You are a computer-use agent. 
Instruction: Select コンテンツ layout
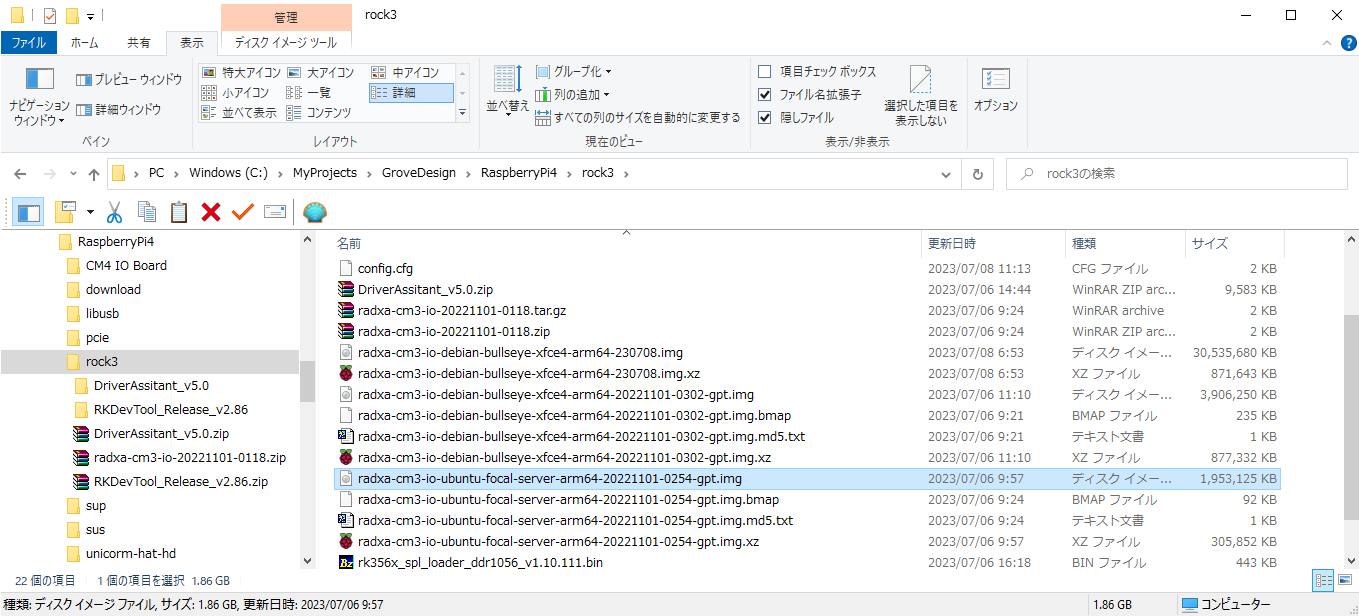tap(319, 113)
